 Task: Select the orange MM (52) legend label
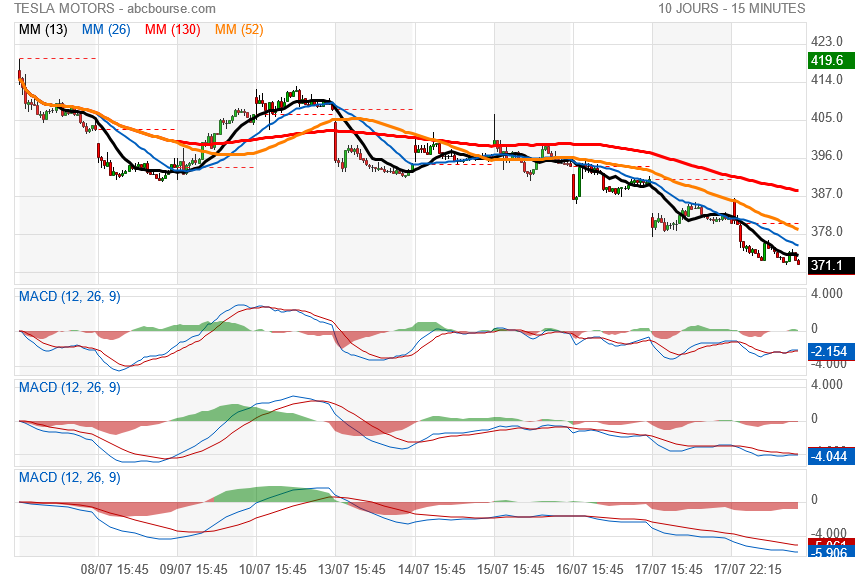[x=239, y=29]
